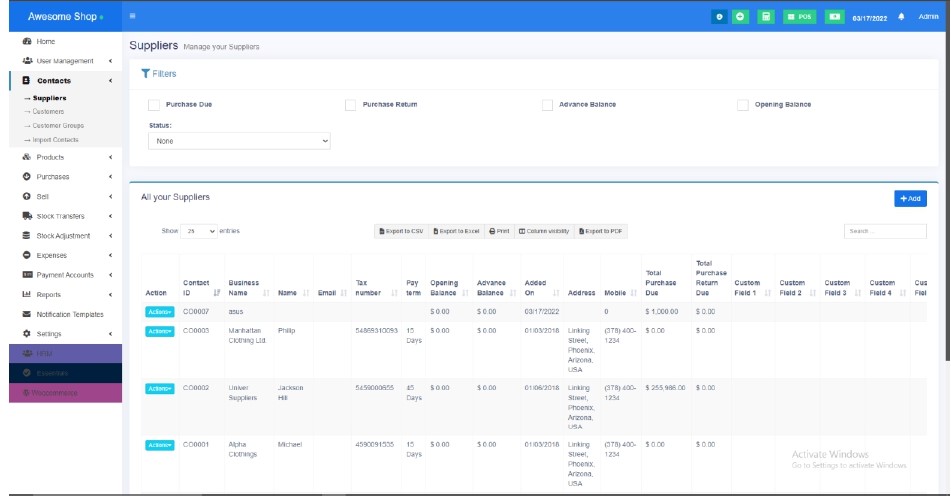
Task: Open the calculator icon in header
Action: [766, 17]
